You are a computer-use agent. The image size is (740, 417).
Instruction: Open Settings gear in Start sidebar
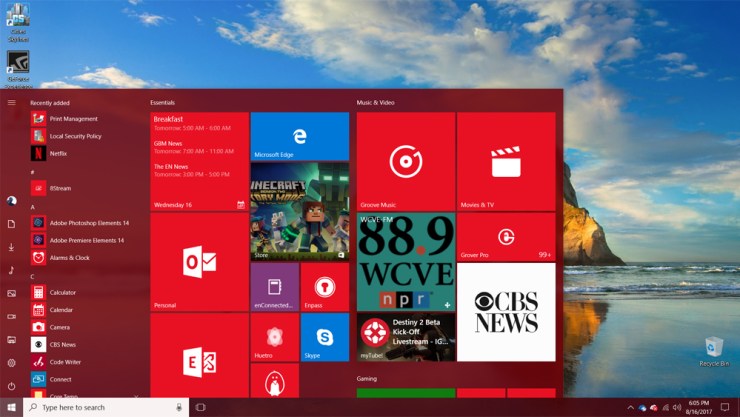tap(11, 363)
